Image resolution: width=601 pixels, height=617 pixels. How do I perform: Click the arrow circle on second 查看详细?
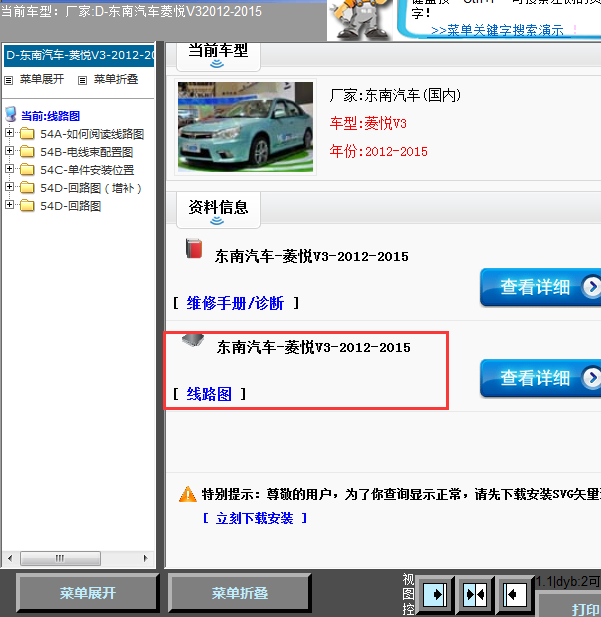[x=592, y=378]
